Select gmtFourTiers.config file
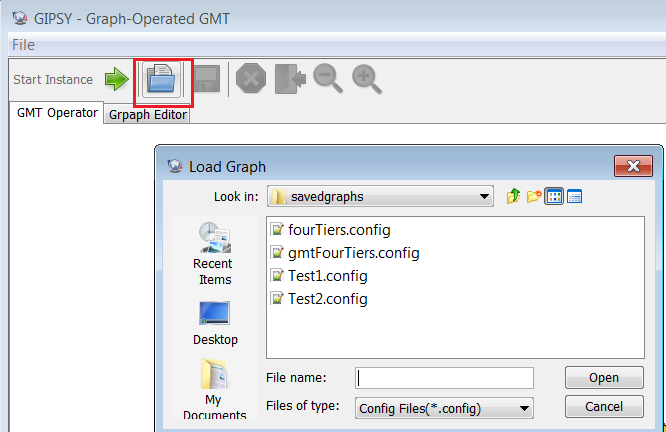 pos(345,253)
